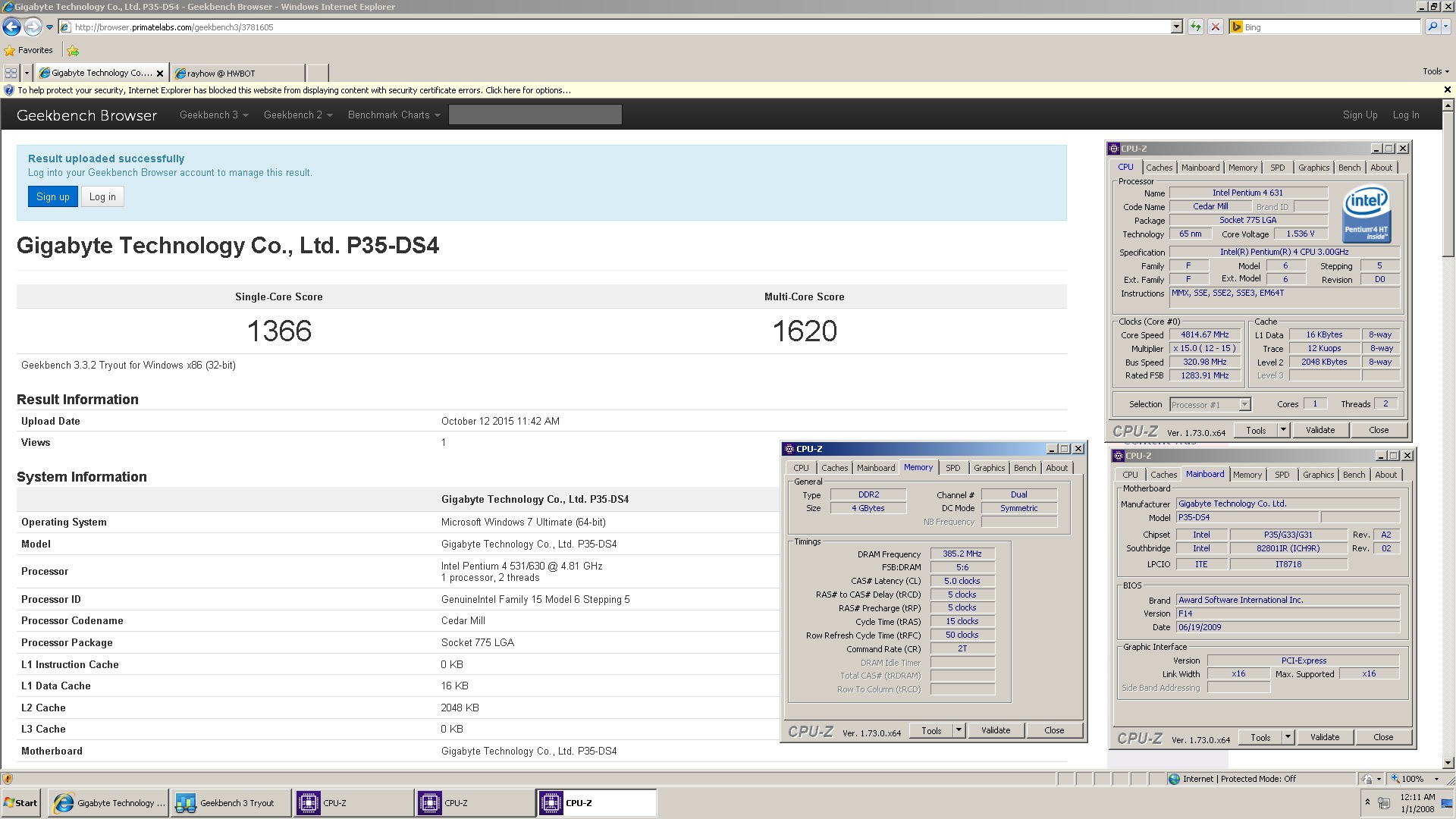Expand the Benchmark Charts menu
Image resolution: width=1456 pixels, height=819 pixels.
394,115
